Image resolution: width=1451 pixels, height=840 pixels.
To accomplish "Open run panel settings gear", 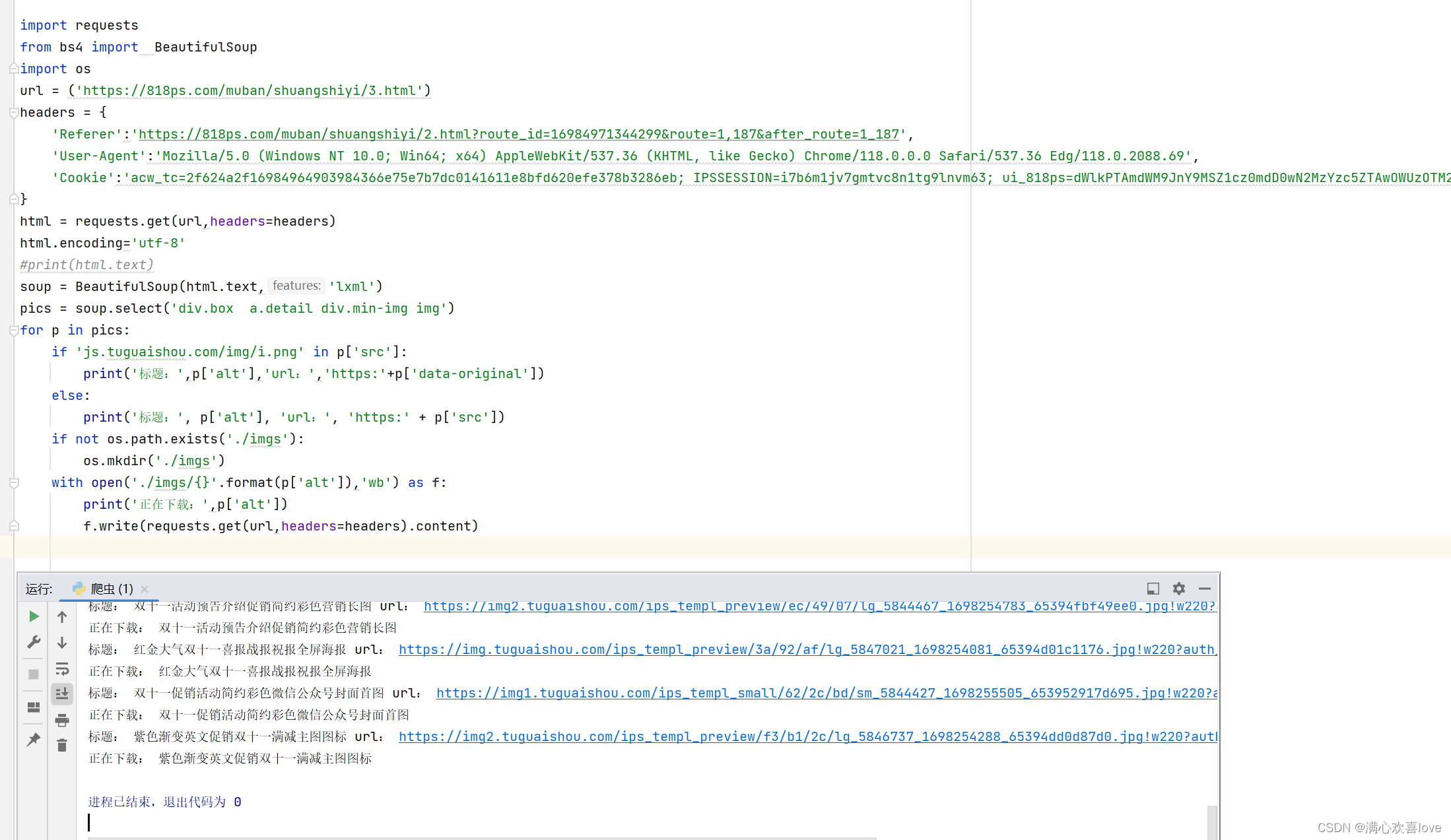I will (1179, 588).
